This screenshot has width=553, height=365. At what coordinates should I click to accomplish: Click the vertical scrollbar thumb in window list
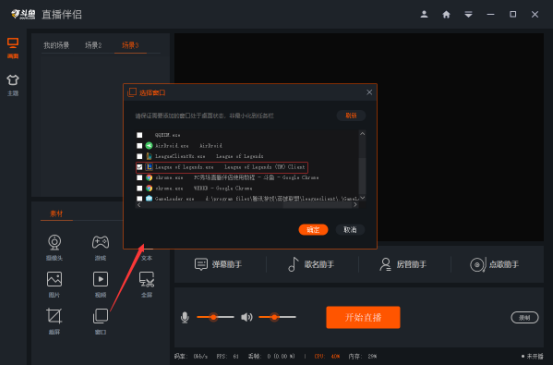click(362, 175)
